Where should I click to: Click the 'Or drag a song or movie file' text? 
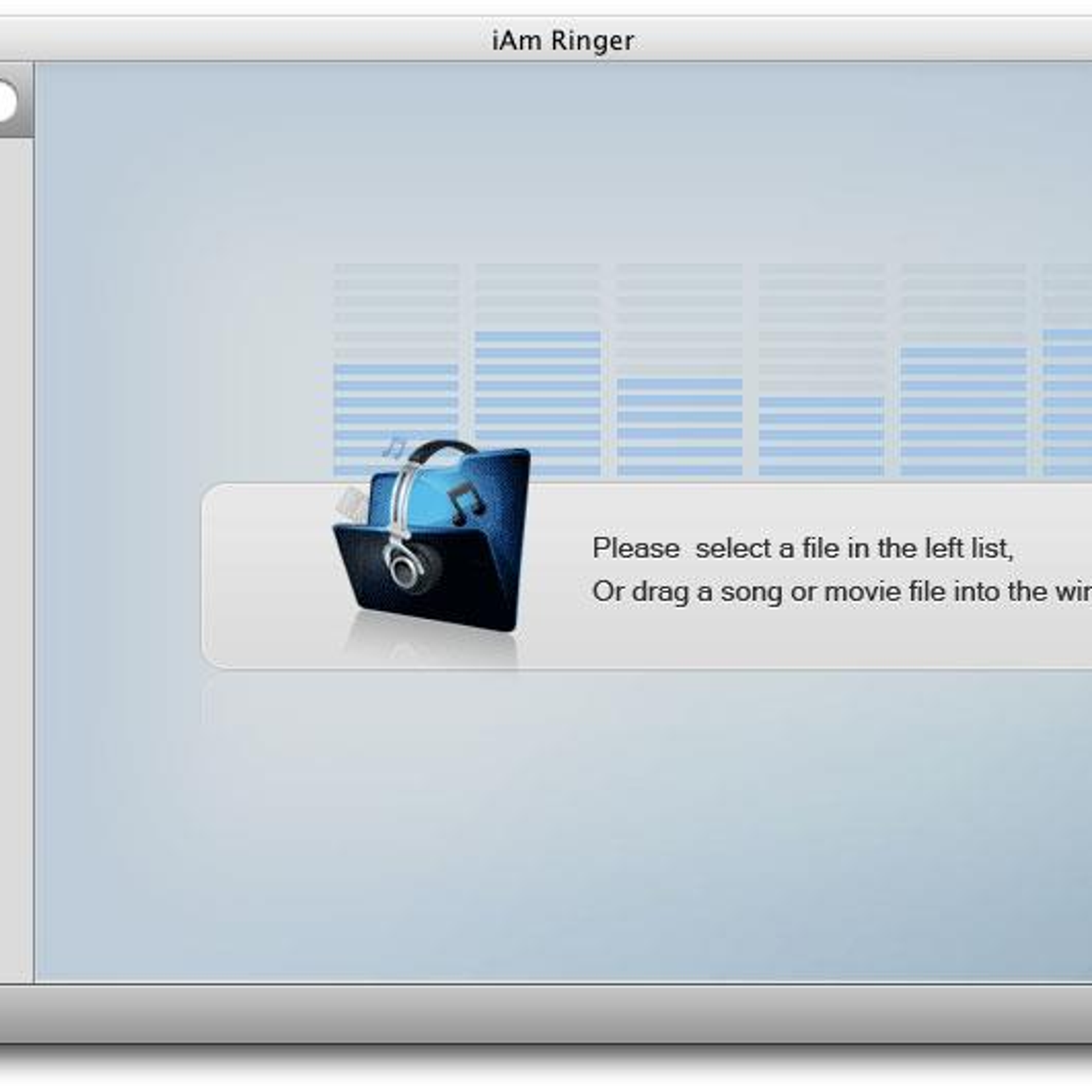tap(768, 592)
